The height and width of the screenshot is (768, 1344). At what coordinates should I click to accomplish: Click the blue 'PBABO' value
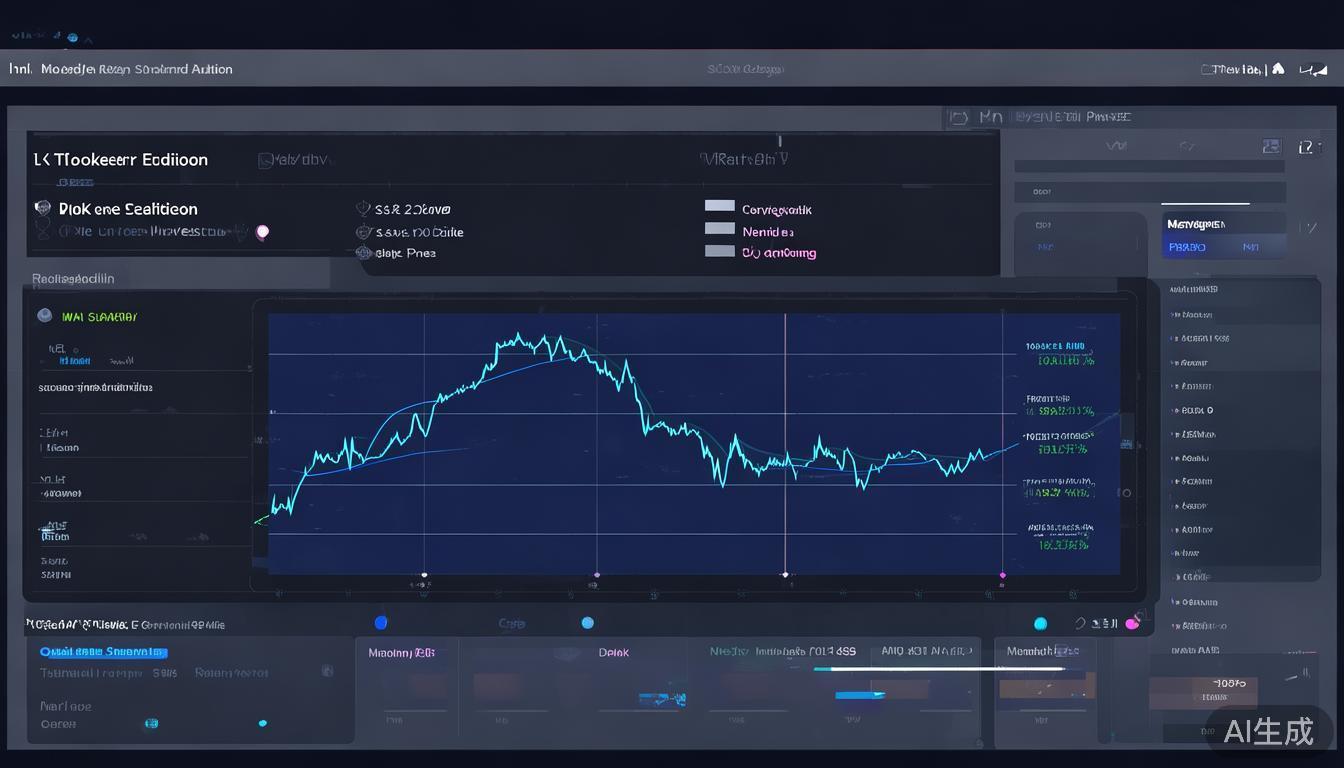(1187, 247)
